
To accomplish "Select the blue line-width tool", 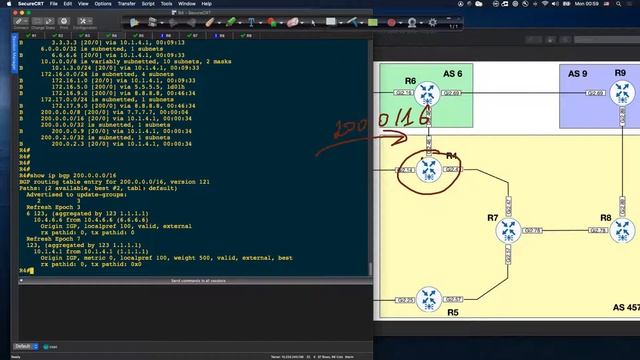I will pyautogui.click(x=353, y=22).
